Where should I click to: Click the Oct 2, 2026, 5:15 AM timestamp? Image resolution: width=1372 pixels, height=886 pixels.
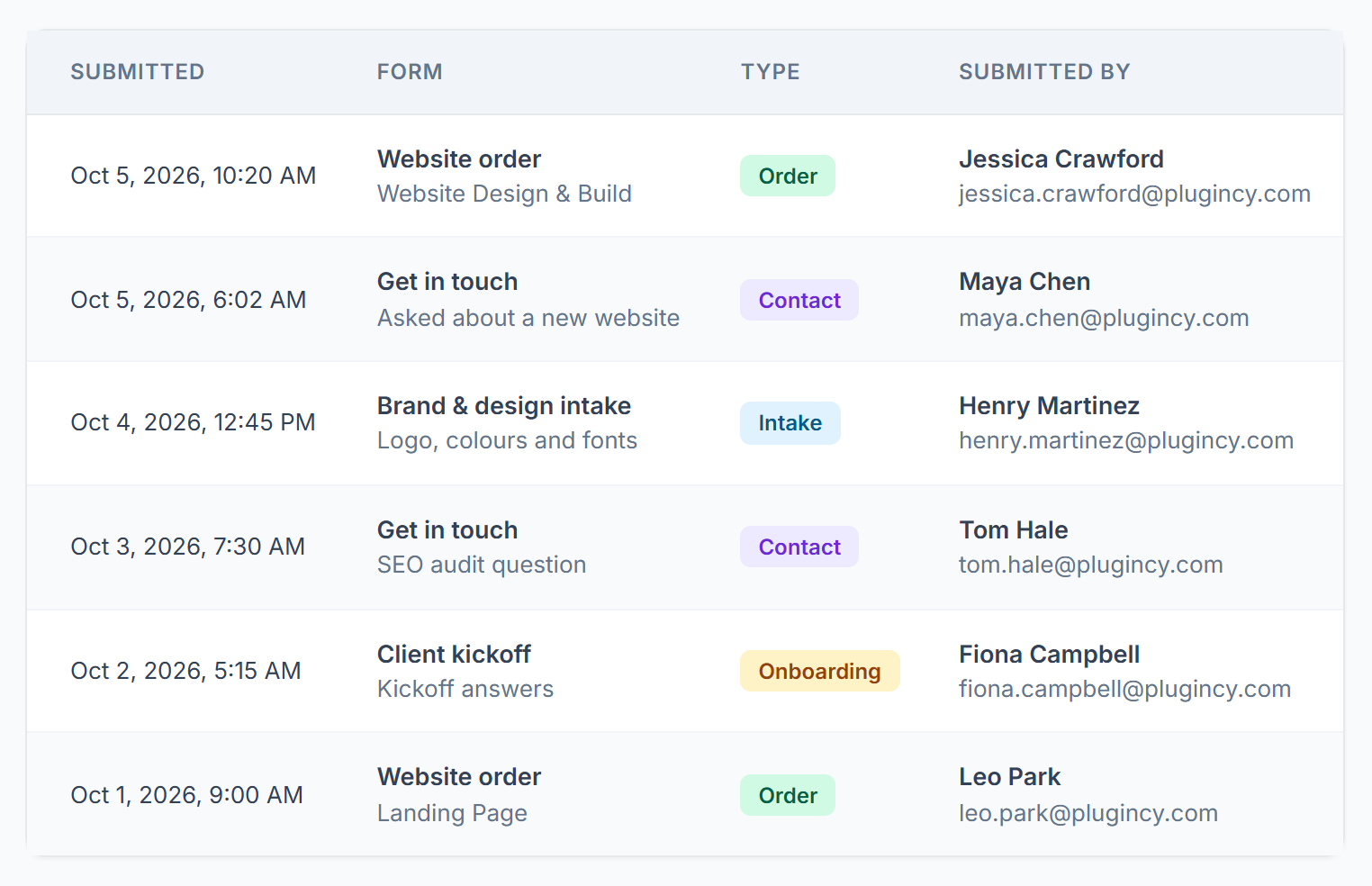coord(186,671)
